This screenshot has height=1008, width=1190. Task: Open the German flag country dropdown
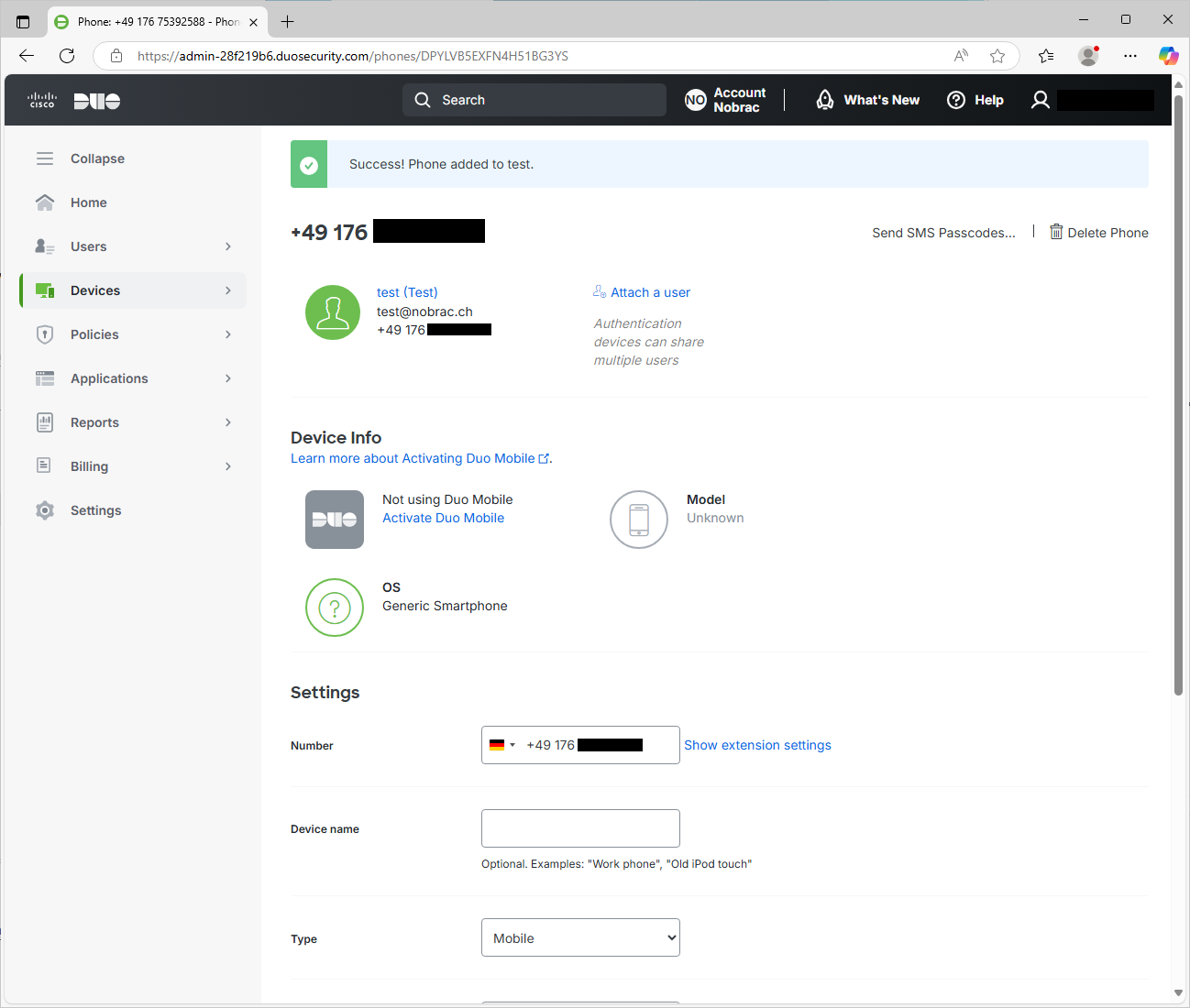(502, 745)
